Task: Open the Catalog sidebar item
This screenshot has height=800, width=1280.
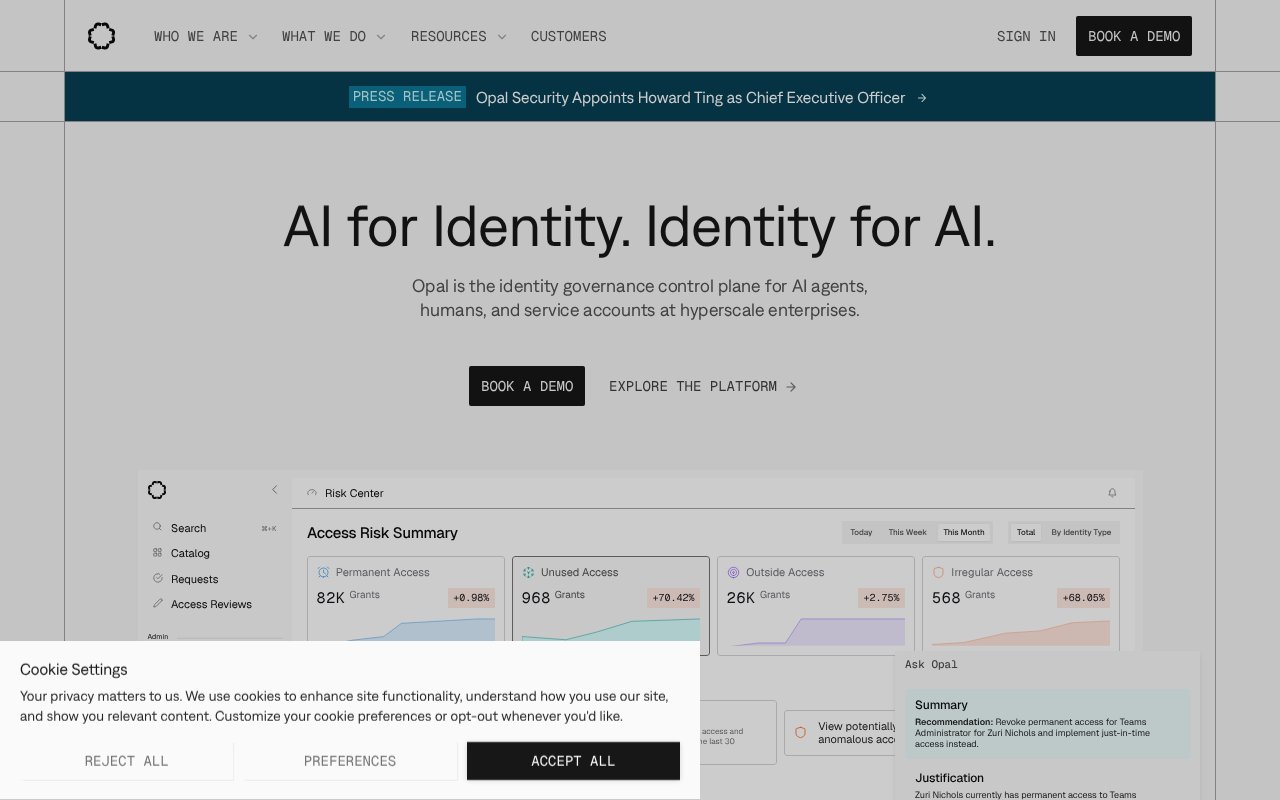Action: click(189, 553)
